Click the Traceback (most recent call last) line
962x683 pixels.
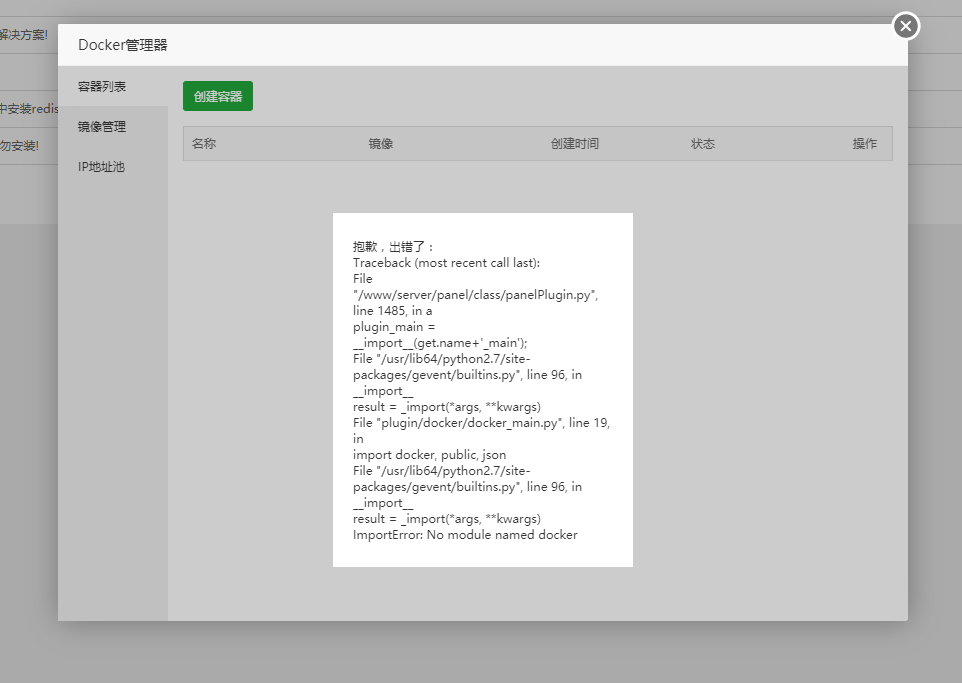pos(446,263)
